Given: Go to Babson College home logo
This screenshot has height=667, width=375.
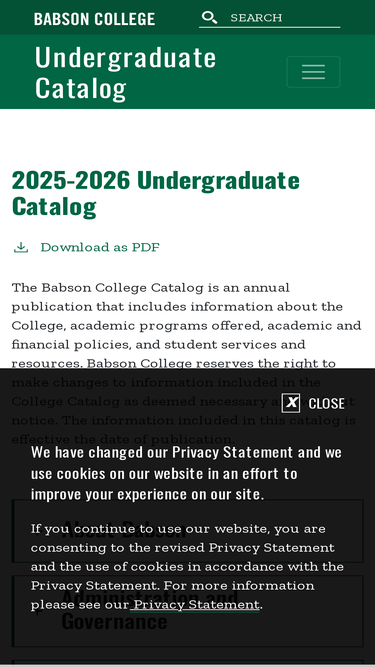Looking at the screenshot, I should pos(94,18).
